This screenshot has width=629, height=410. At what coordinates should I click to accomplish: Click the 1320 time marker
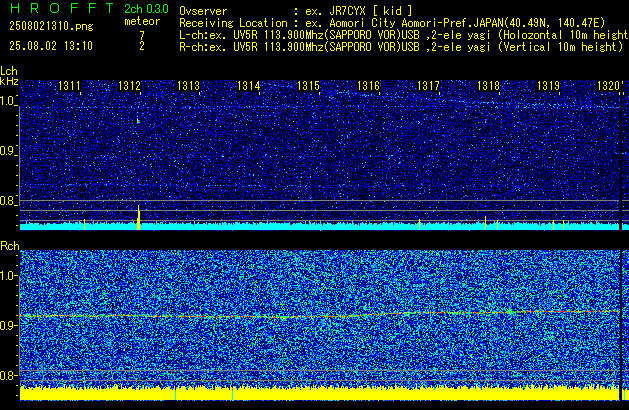(x=609, y=86)
